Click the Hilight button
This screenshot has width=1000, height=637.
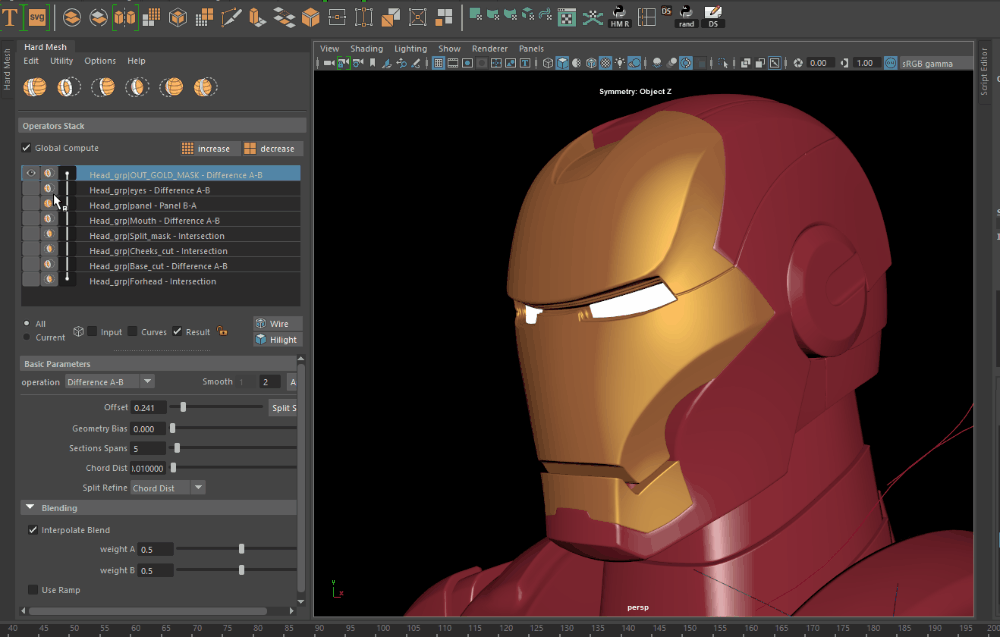coord(277,340)
